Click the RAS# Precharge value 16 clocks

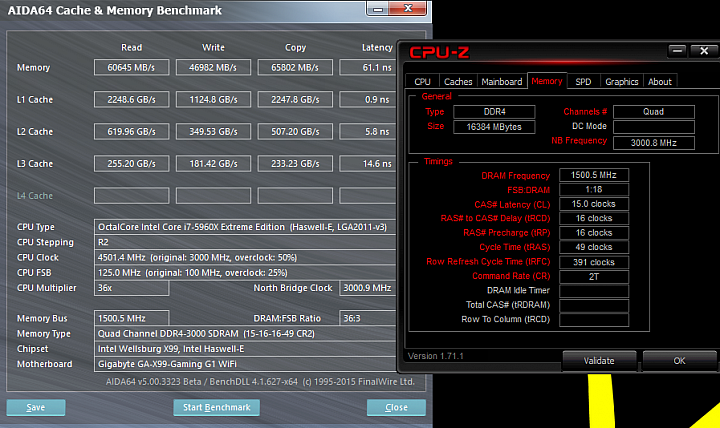pos(594,233)
